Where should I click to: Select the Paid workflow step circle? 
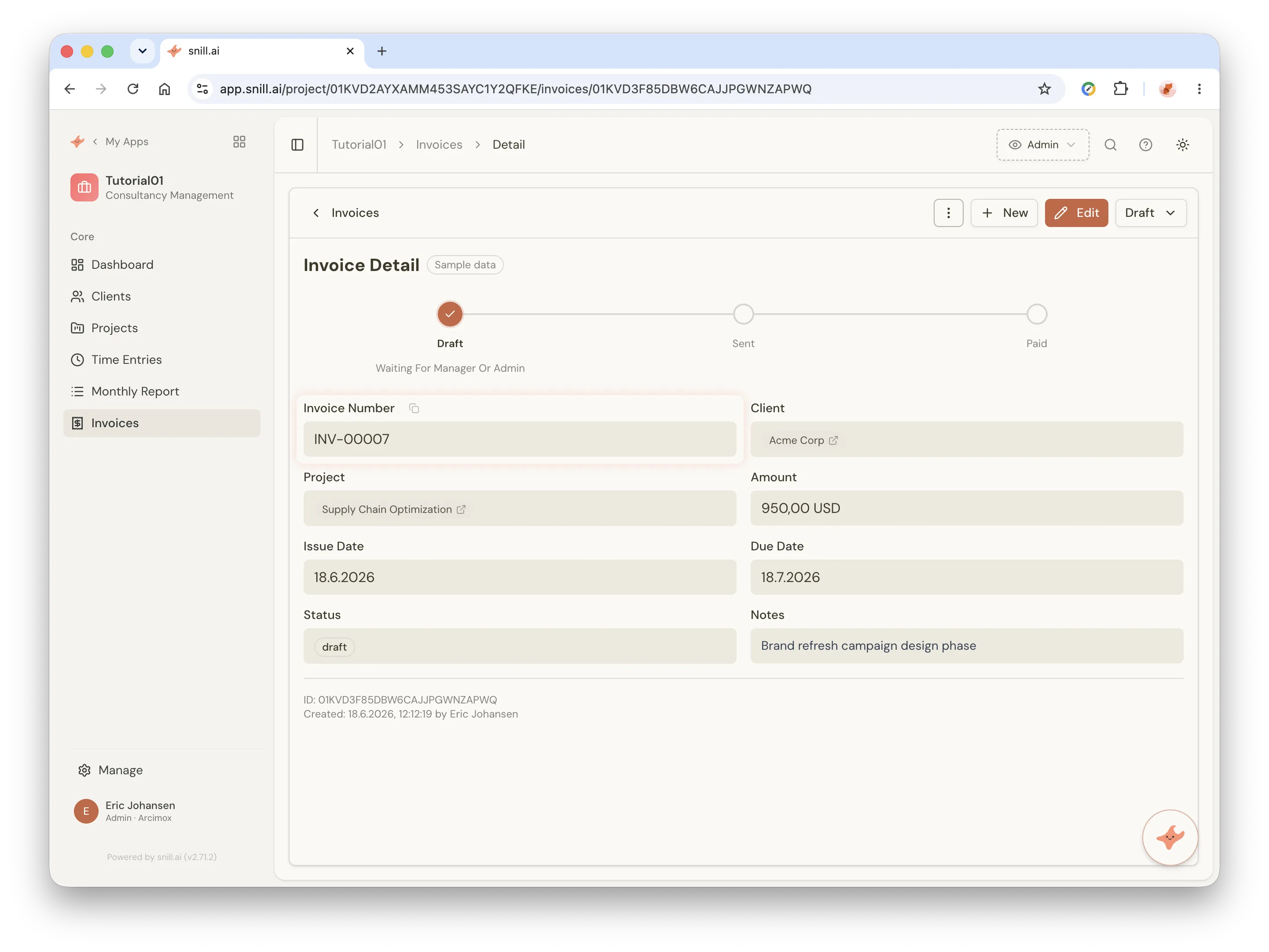1037,314
